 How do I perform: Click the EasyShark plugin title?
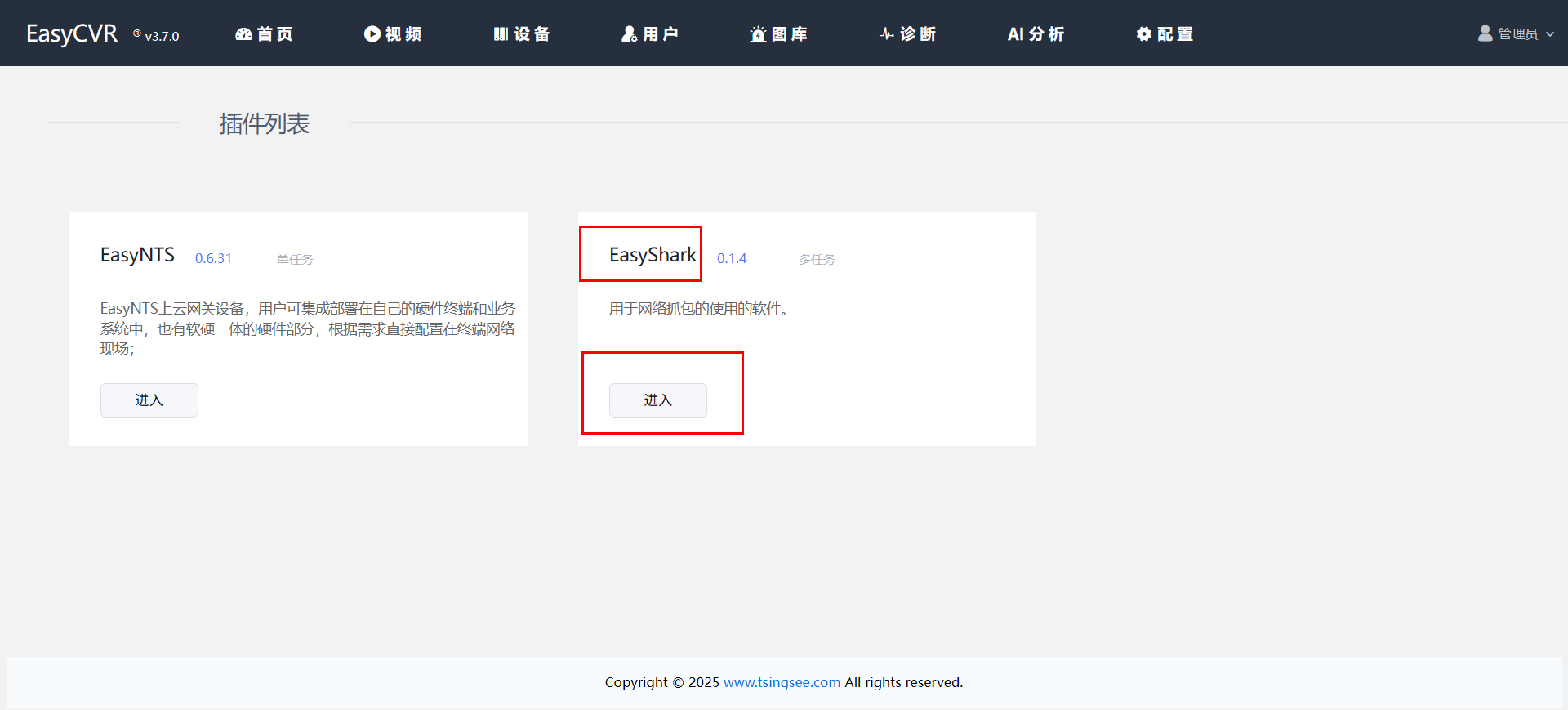653,255
